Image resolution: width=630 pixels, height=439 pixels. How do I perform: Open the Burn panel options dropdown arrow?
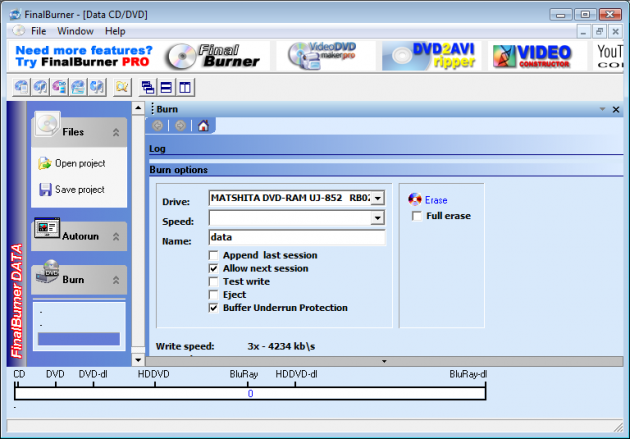602,109
